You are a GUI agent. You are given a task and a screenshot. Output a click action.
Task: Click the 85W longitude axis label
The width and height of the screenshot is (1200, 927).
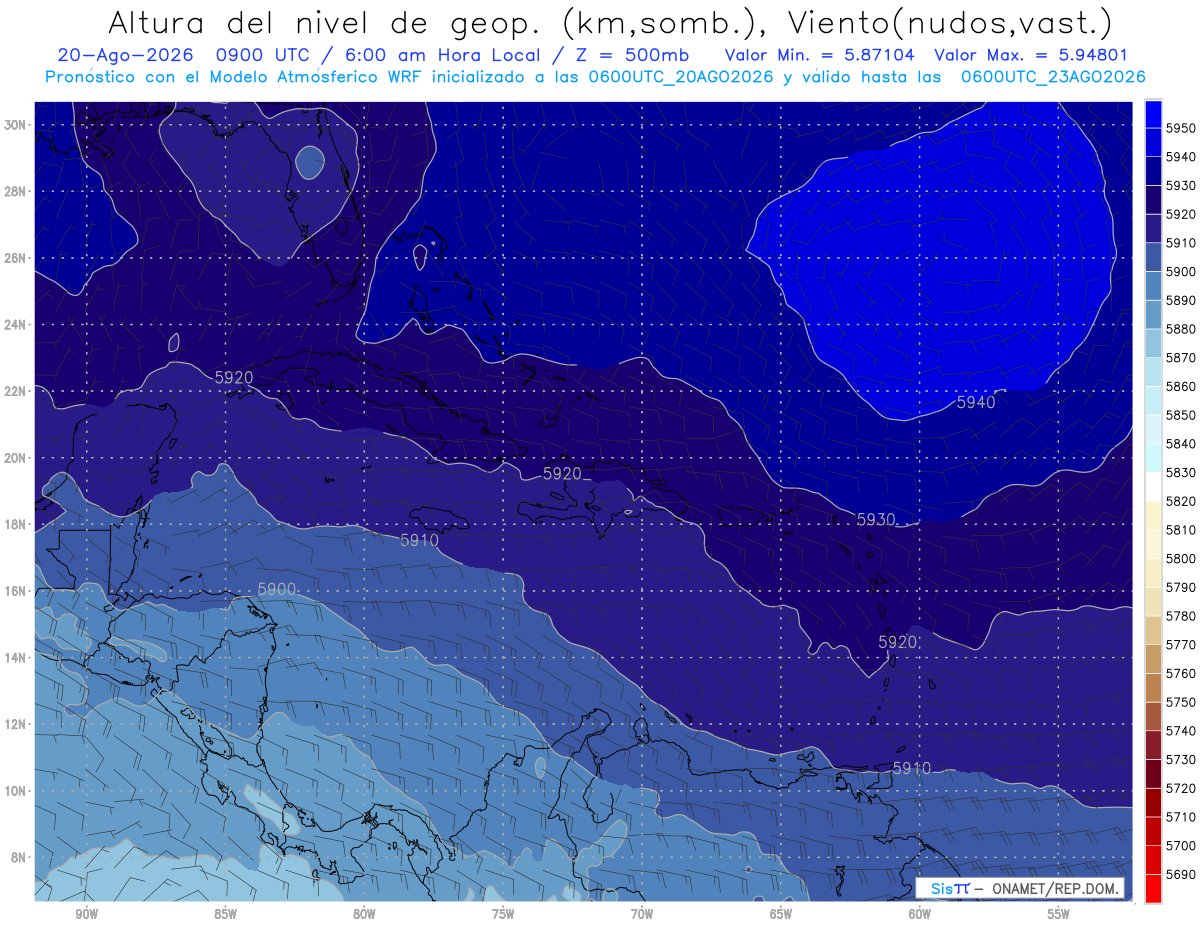tap(225, 914)
